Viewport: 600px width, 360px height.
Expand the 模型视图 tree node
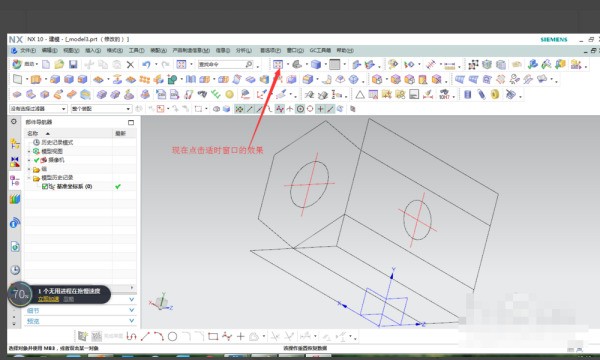[29, 151]
